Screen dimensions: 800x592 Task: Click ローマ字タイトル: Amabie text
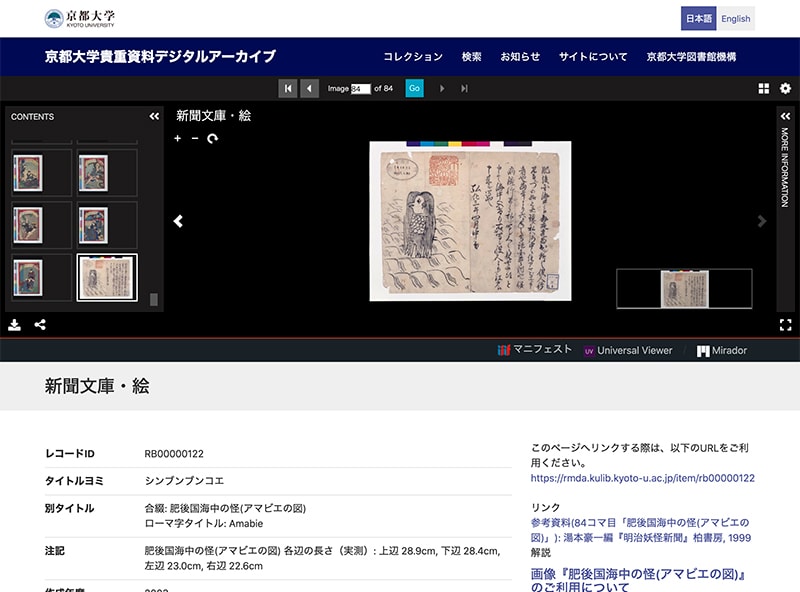(204, 524)
